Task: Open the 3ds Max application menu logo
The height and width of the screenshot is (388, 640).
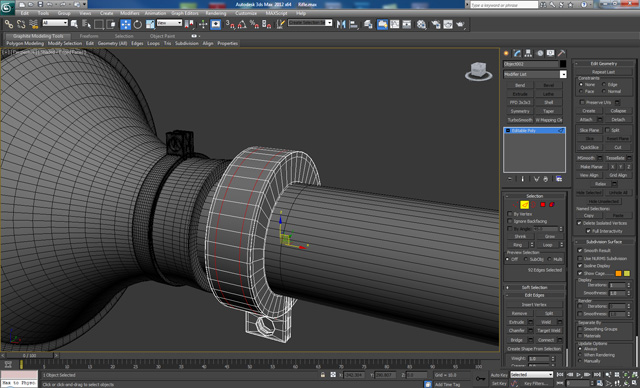Action: (7, 7)
